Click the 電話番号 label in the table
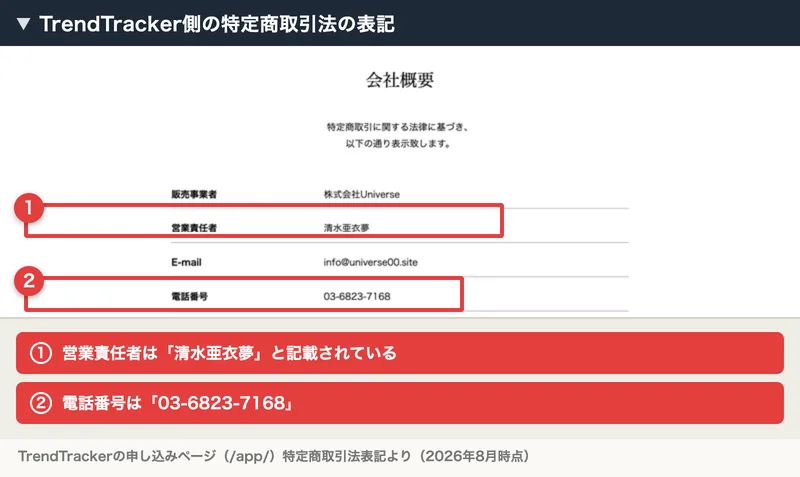Screen dimensions: 800x477 pos(189,296)
